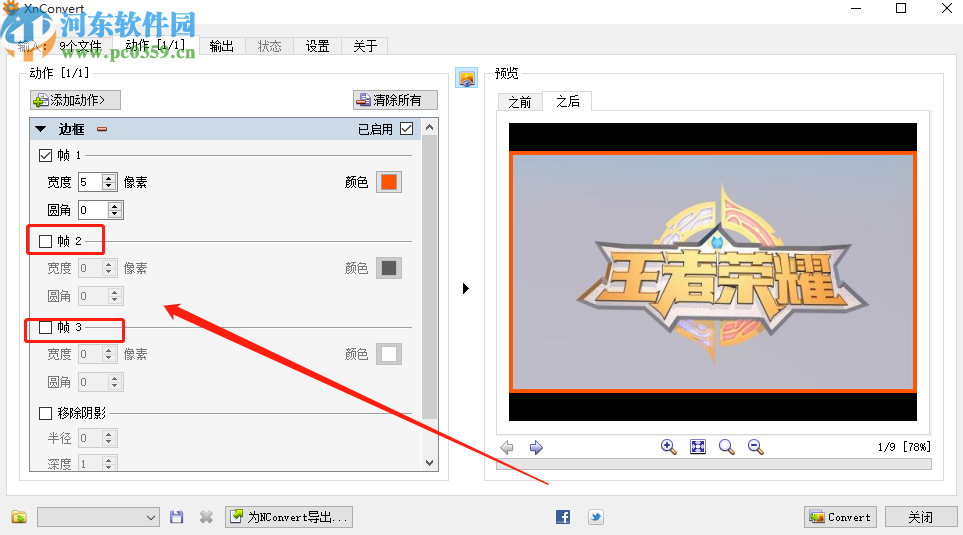The height and width of the screenshot is (535, 963).
Task: Pick the gray 帧 2 color swatch
Action: click(x=389, y=268)
